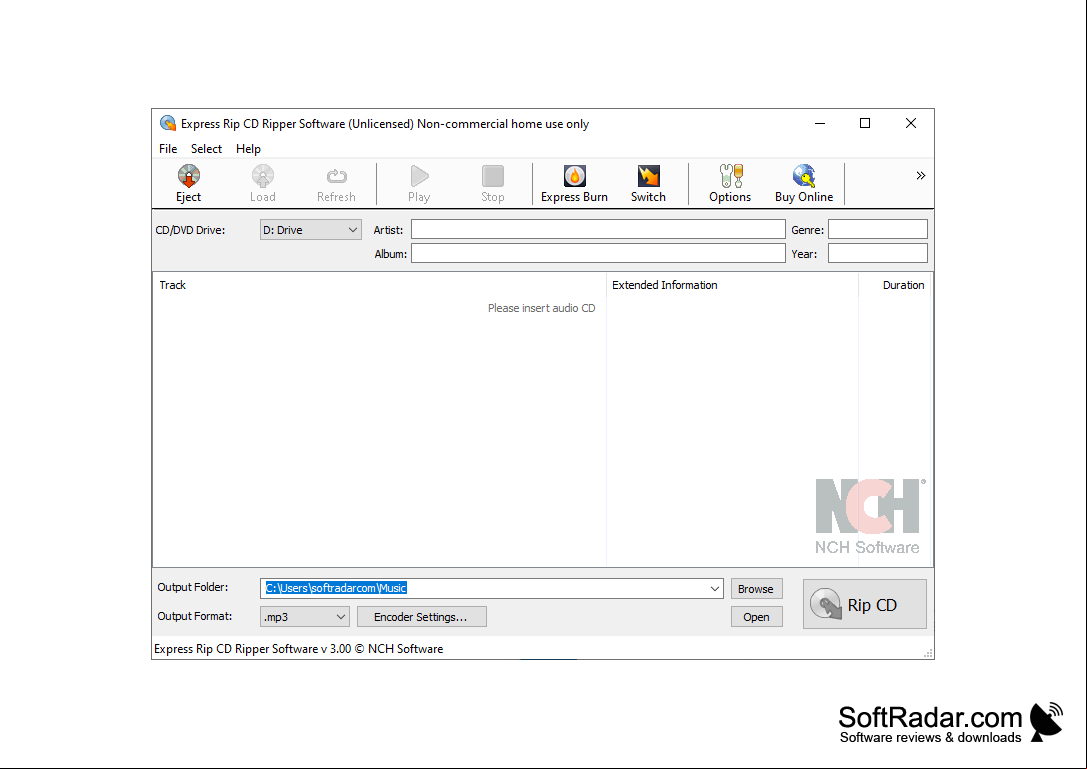Expand the CD/DVD Drive dropdown

coord(311,230)
